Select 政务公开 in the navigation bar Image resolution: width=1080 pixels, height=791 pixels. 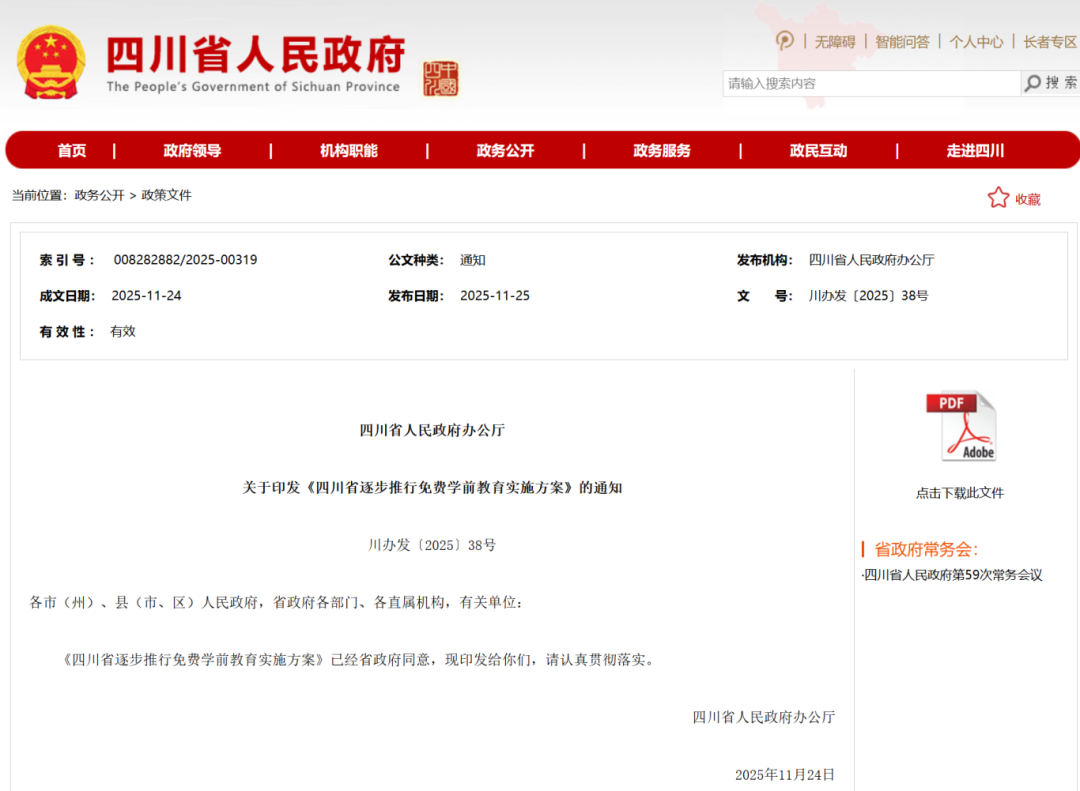(x=505, y=151)
